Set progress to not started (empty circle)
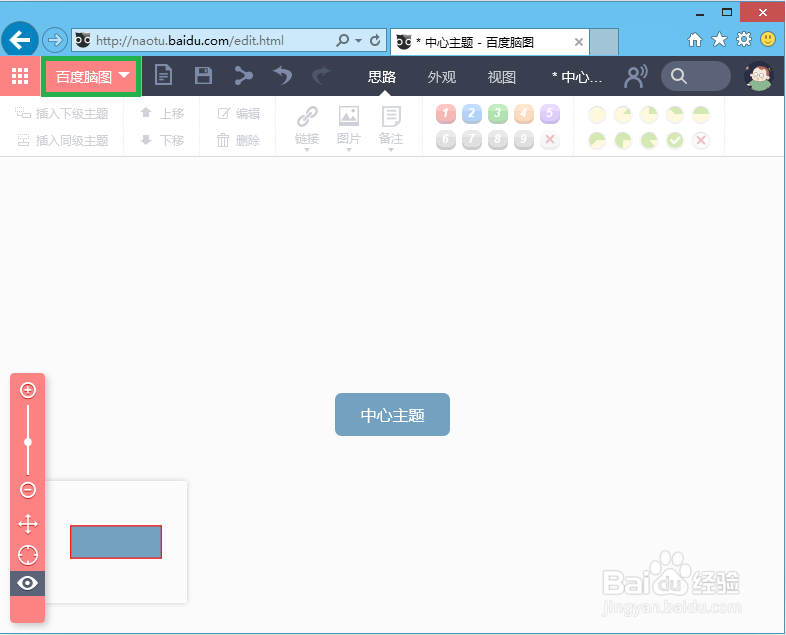Screen dimensions: 786x635 tap(597, 115)
